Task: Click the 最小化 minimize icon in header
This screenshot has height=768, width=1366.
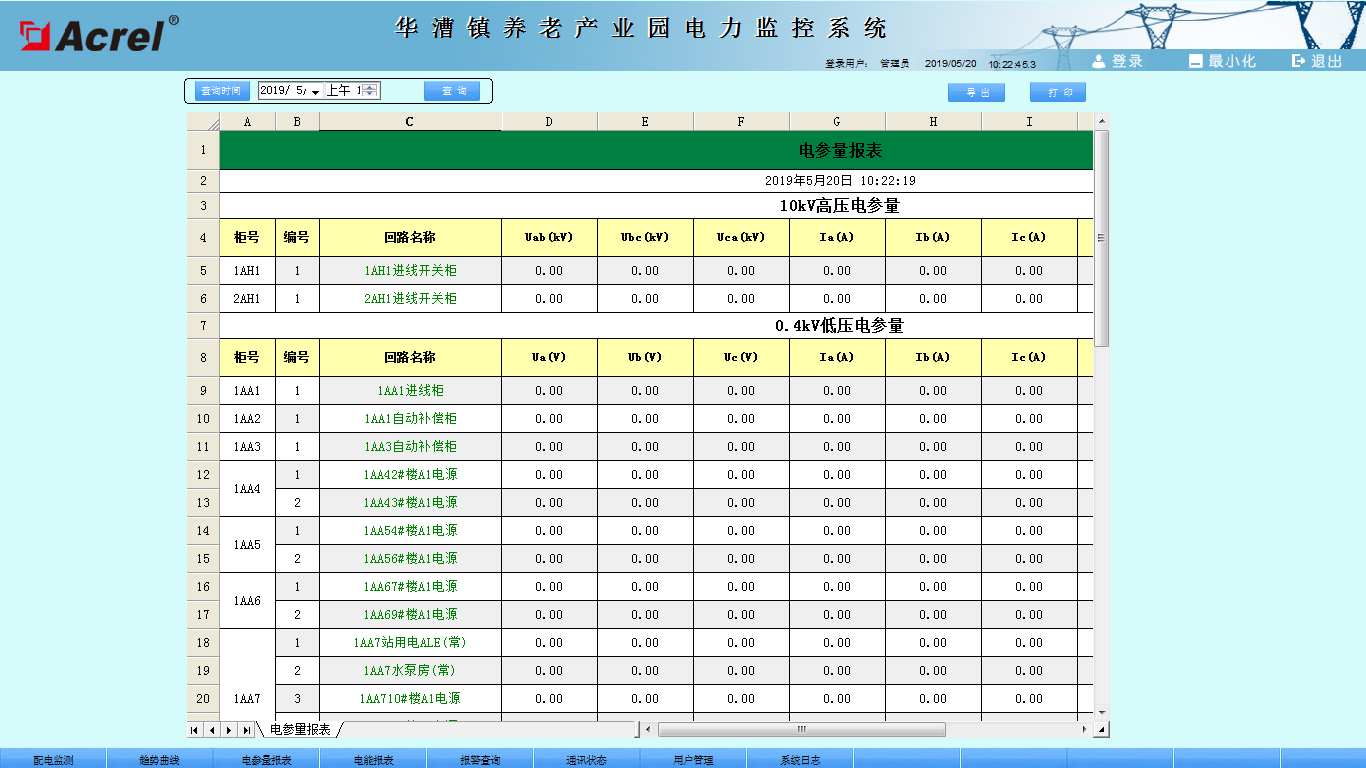Action: coord(1195,61)
